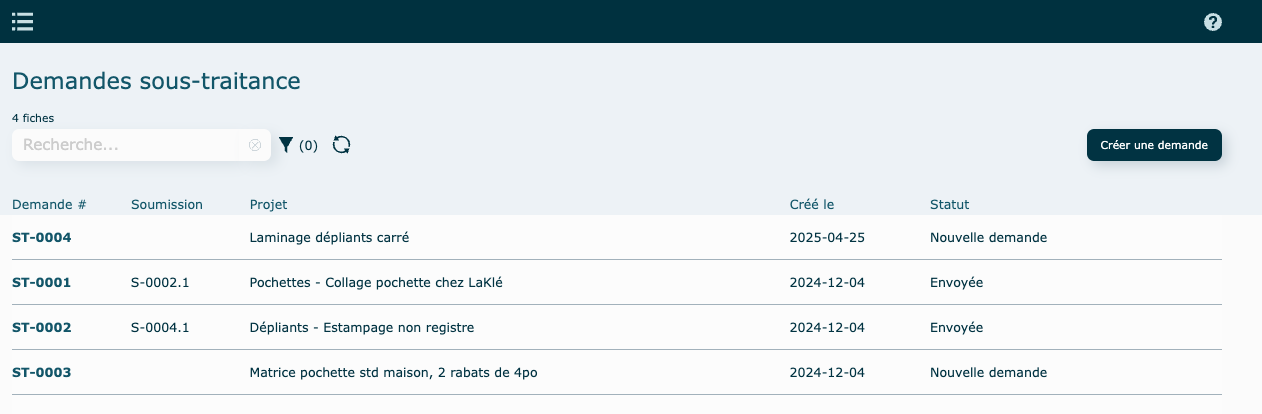Sort by the Créé le column header

point(812,204)
